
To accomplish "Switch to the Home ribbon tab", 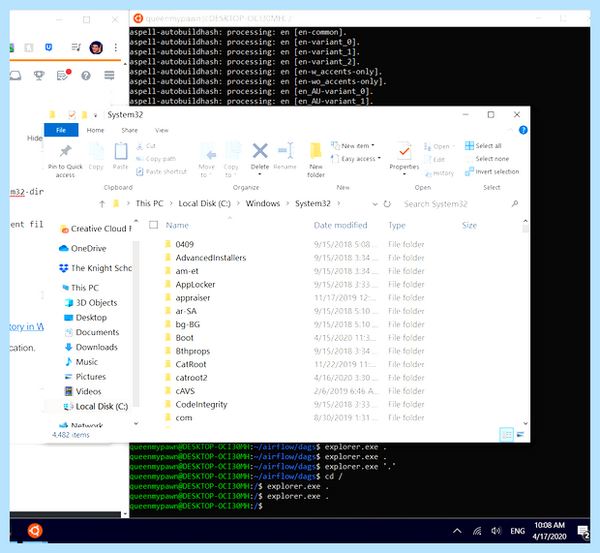I will 95,130.
